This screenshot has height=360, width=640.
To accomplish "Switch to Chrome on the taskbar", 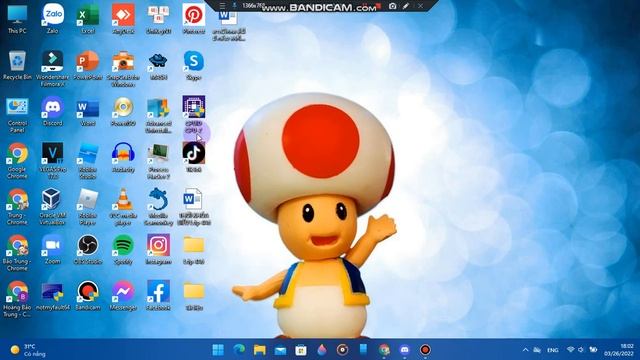I will pyautogui.click(x=384, y=350).
